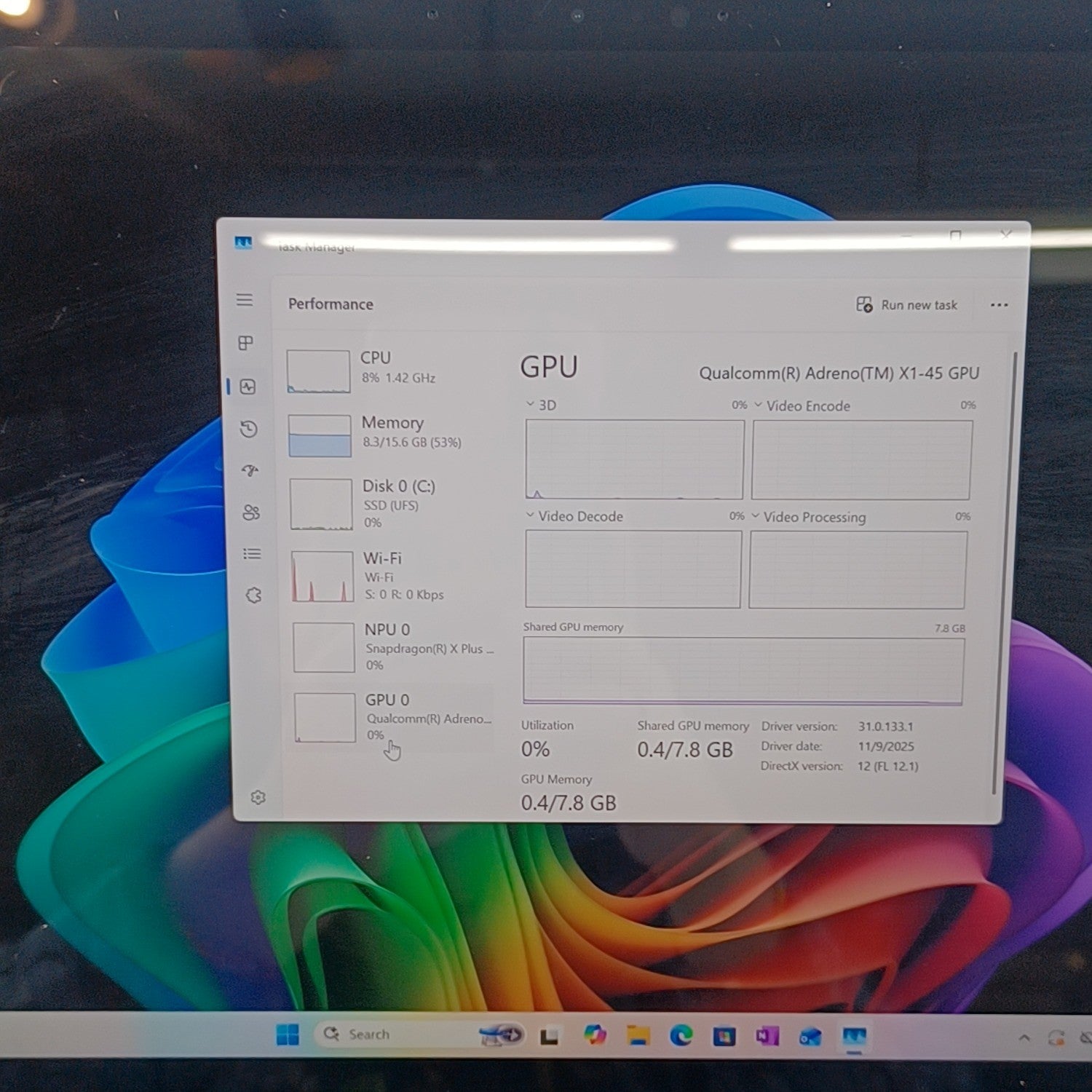1092x1092 pixels.
Task: Open the Services page puzzle icon
Action: tap(253, 596)
